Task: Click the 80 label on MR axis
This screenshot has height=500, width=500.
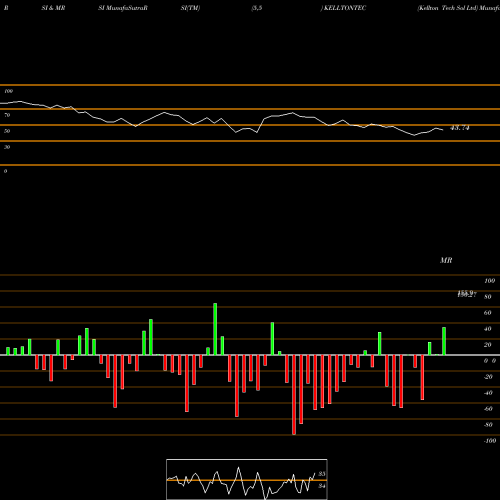Action: coord(488,297)
